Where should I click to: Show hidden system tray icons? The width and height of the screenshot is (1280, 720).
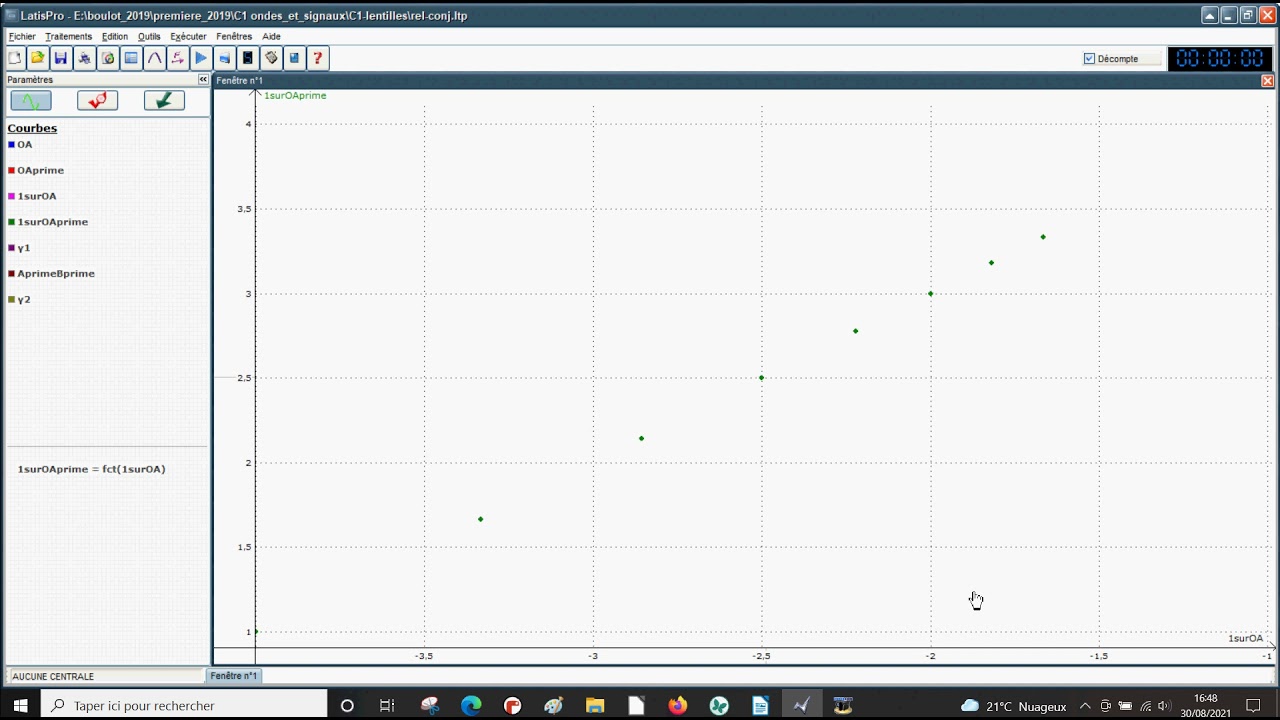coord(1085,706)
